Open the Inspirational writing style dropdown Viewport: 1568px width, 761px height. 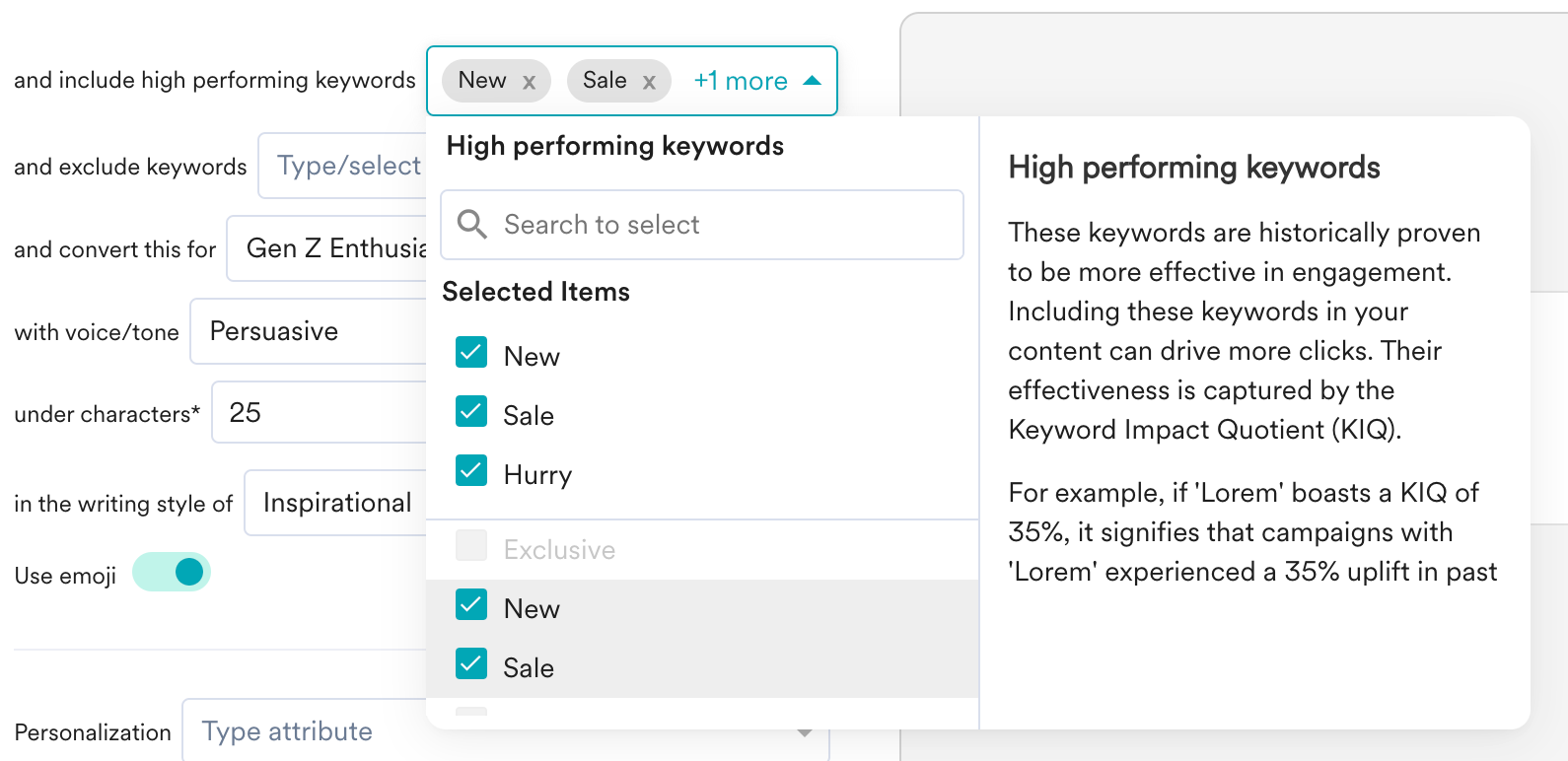(x=335, y=503)
